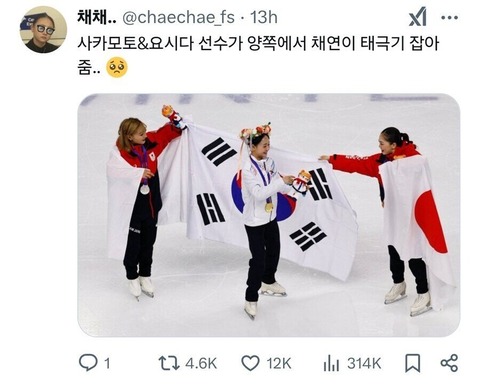The width and height of the screenshot is (480, 388).
Task: Click the display name 채채..
Action: click(x=97, y=17)
